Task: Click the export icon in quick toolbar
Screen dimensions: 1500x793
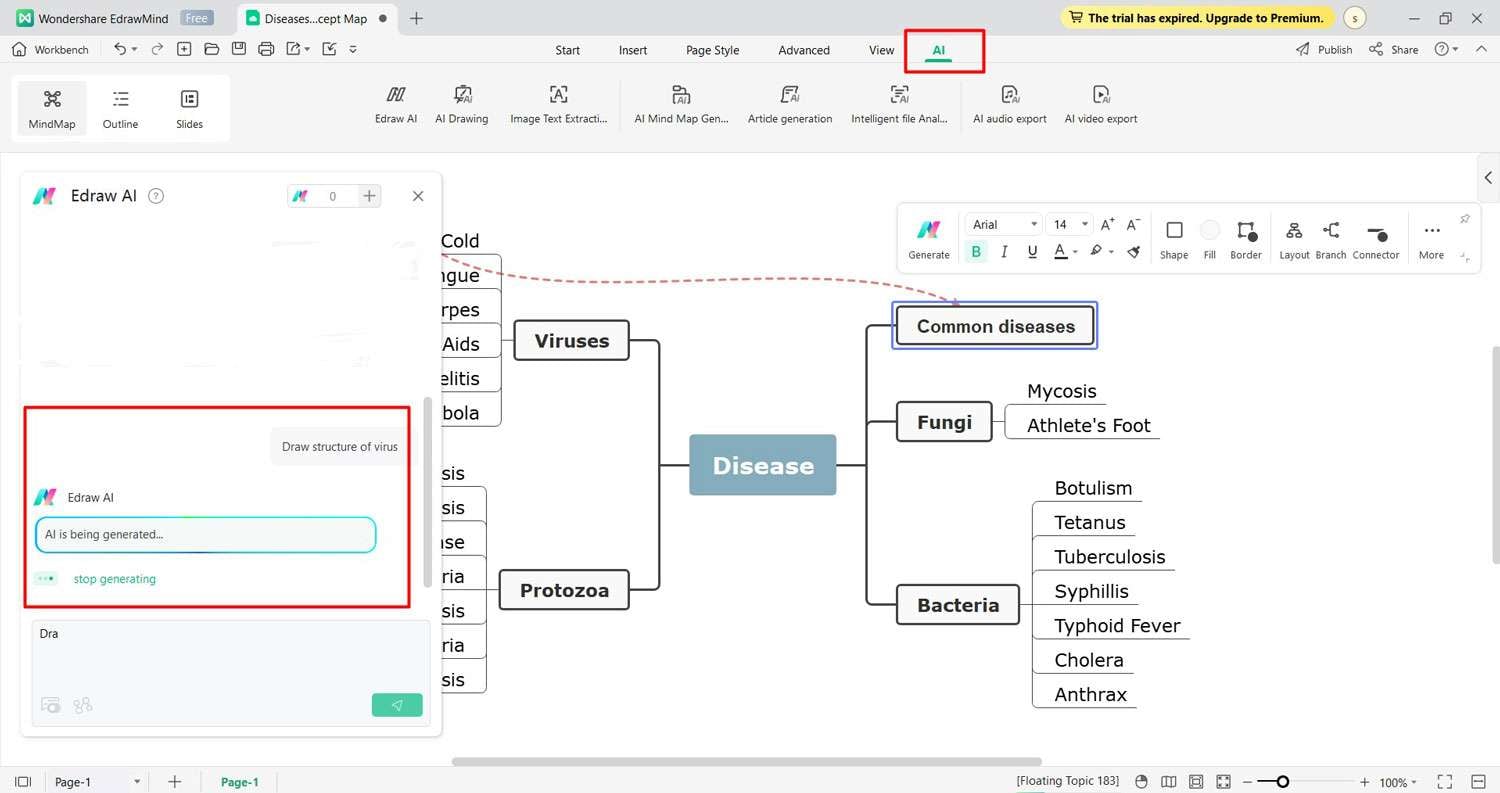Action: pyautogui.click(x=293, y=49)
